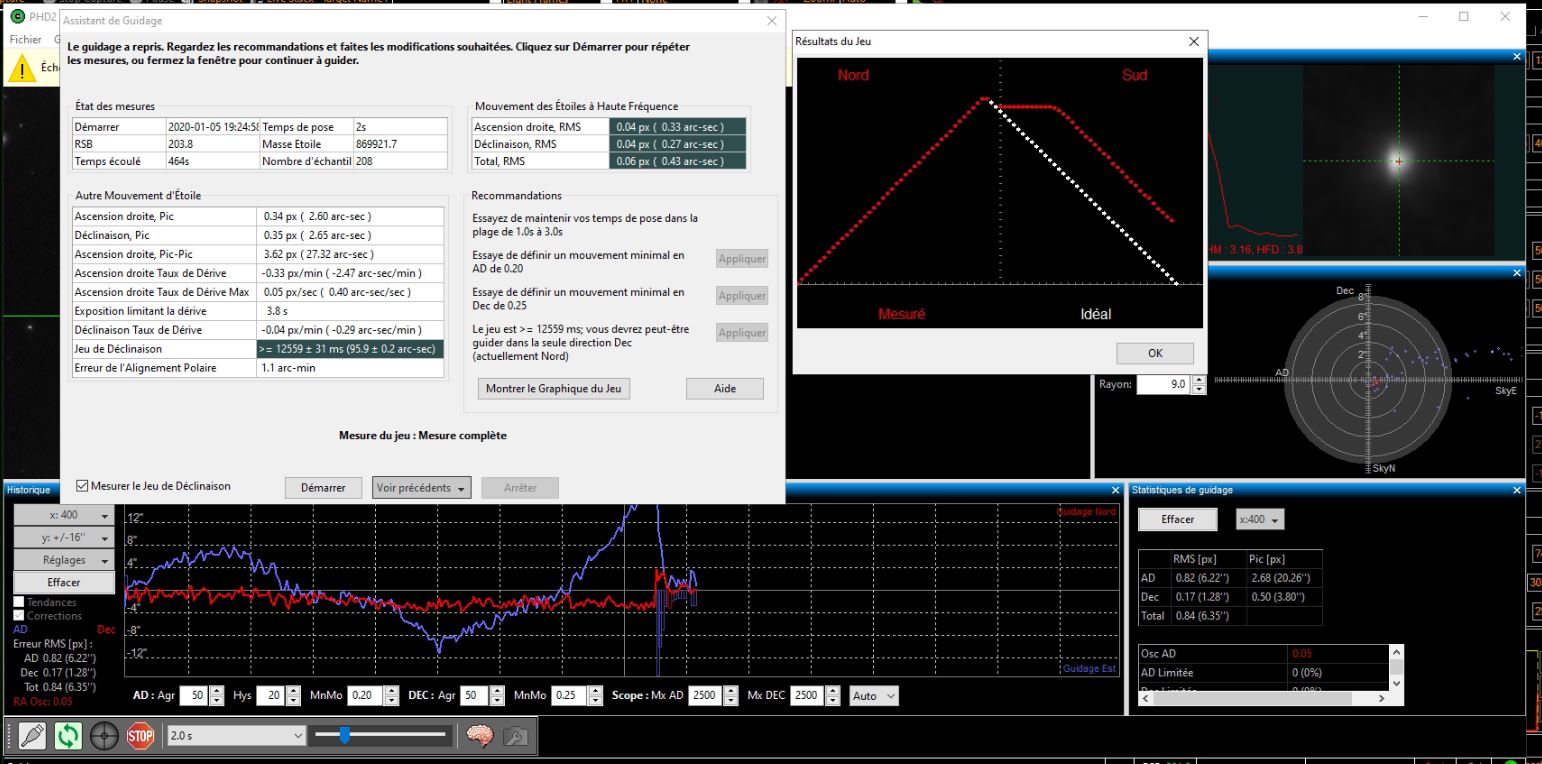
Task: Click Appliquer for Dec minimum movement 0.25
Action: (x=742, y=296)
